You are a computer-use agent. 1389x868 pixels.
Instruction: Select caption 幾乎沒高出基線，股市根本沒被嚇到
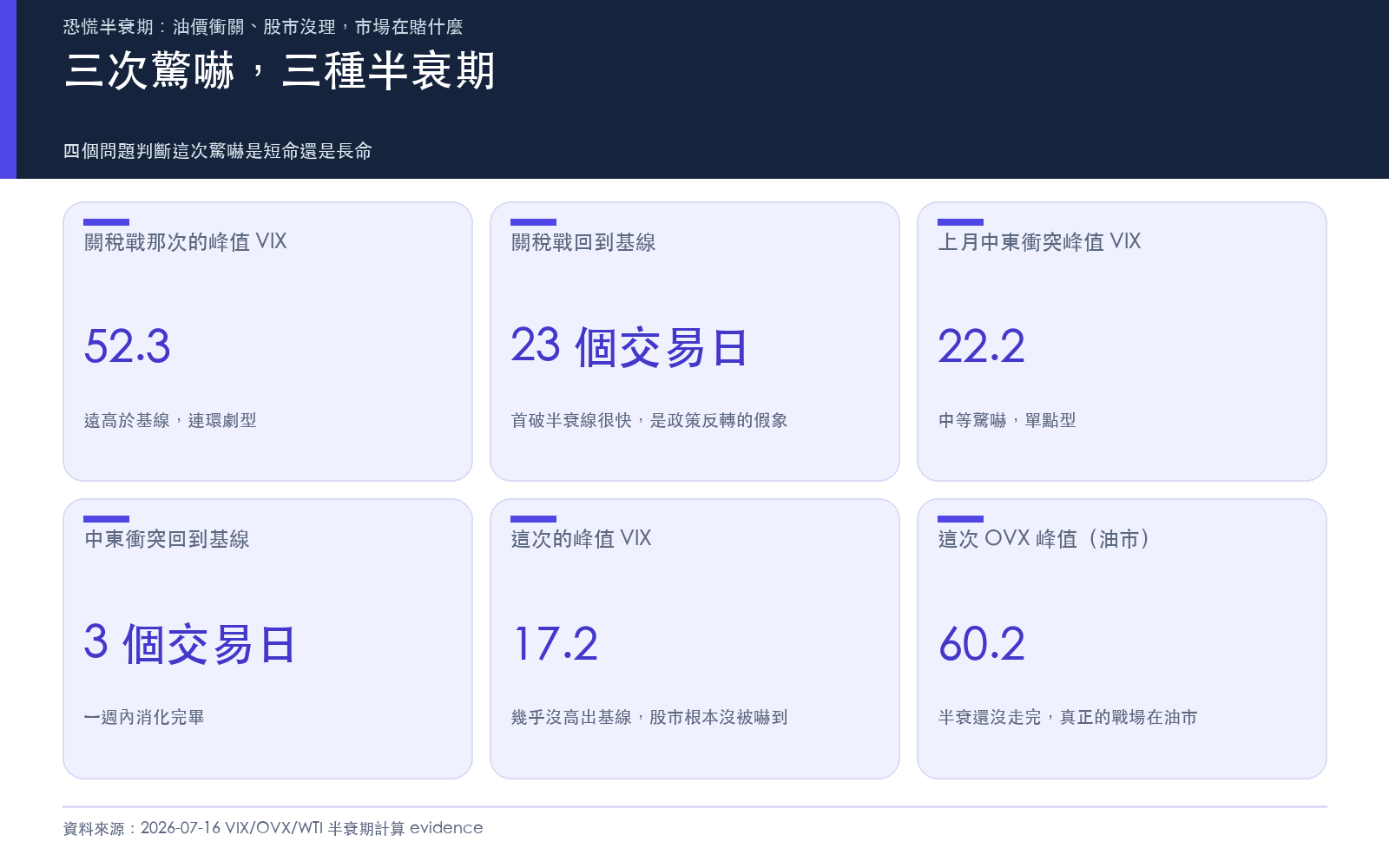[649, 717]
